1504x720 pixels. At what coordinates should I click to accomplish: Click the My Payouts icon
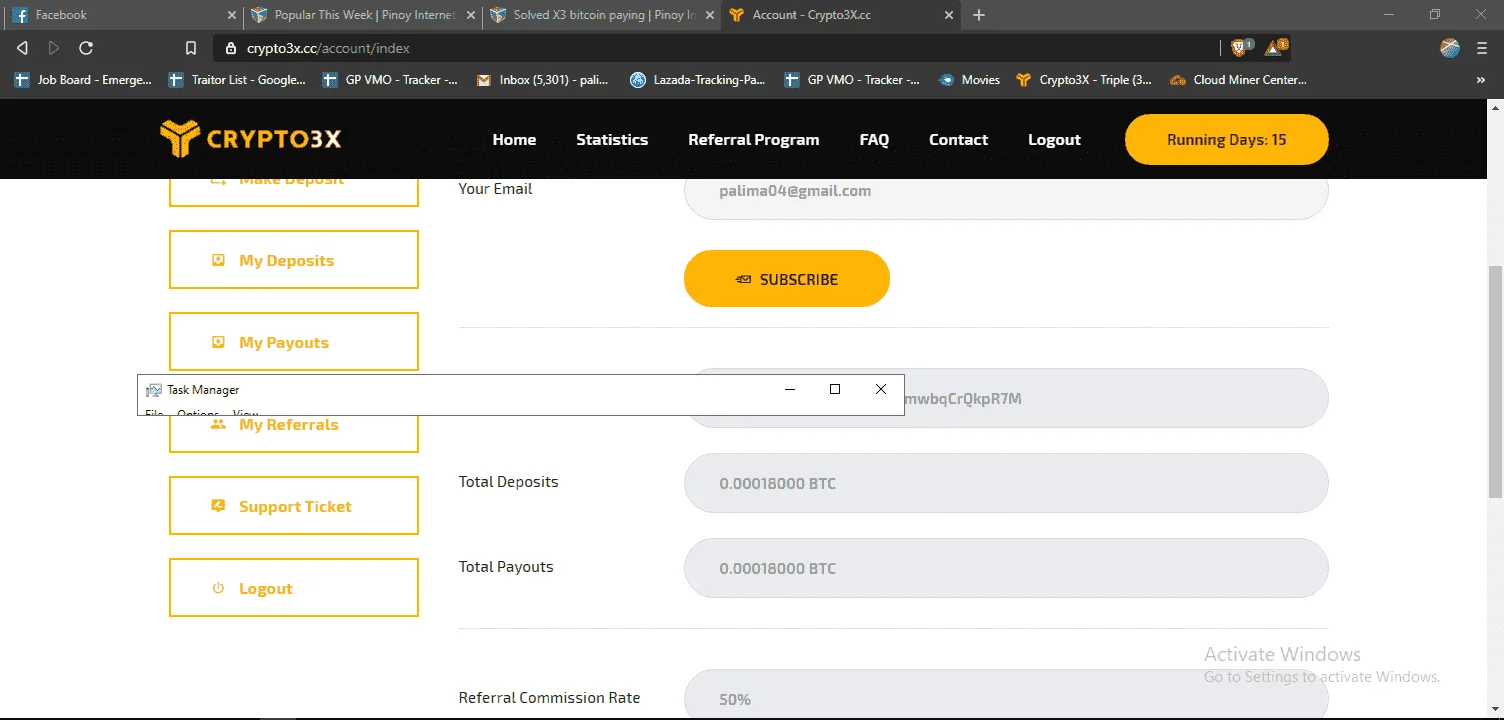point(218,342)
